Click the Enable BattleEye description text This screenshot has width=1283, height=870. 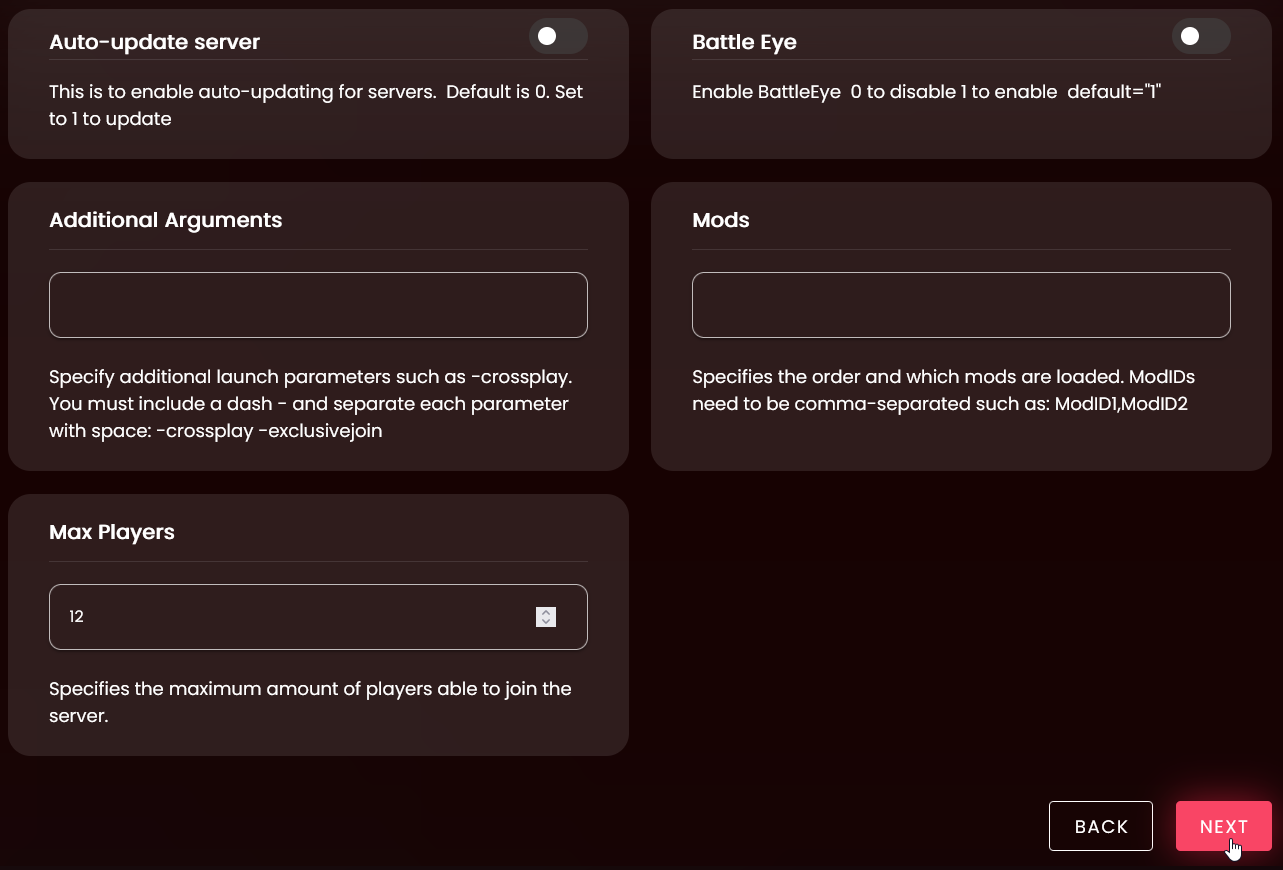pos(926,92)
